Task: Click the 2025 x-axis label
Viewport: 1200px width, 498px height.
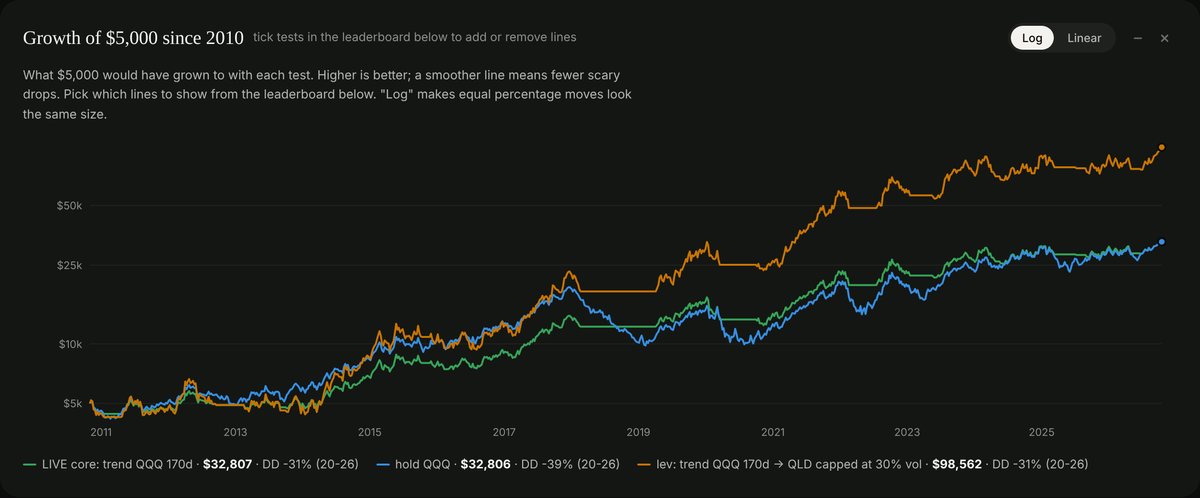Action: pyautogui.click(x=1041, y=432)
